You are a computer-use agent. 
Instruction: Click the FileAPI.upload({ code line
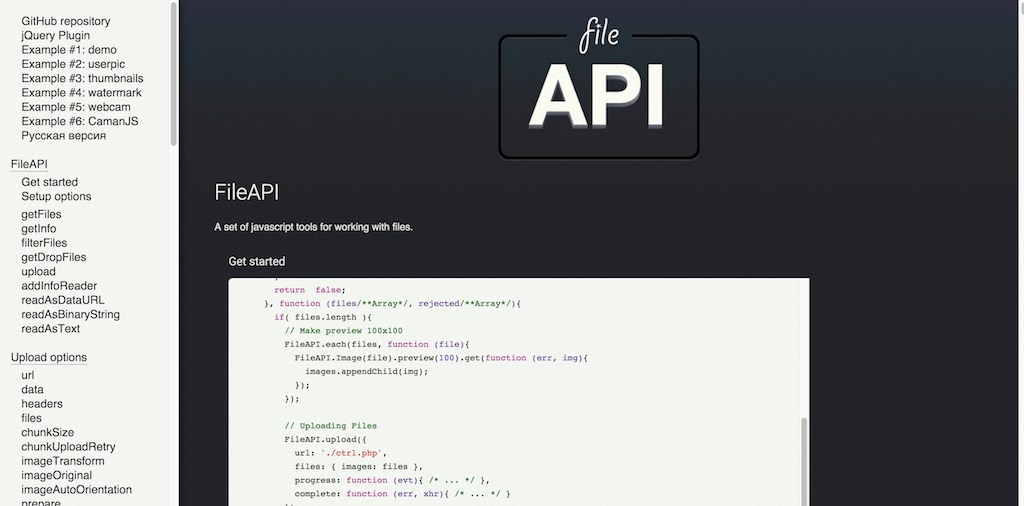pyautogui.click(x=325, y=439)
